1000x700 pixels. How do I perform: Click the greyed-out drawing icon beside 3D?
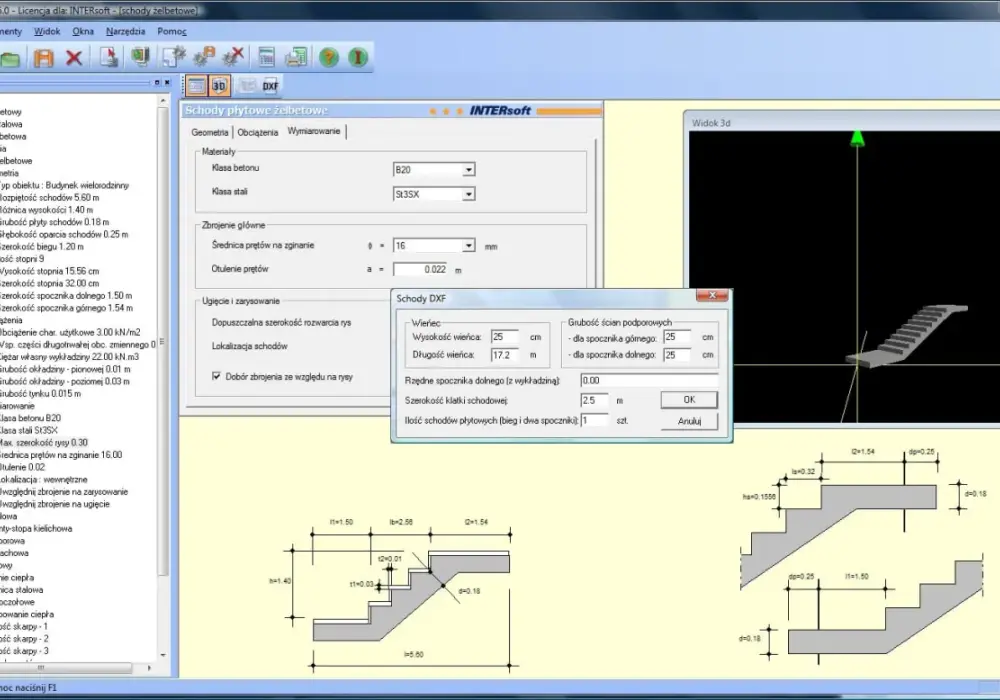point(247,85)
